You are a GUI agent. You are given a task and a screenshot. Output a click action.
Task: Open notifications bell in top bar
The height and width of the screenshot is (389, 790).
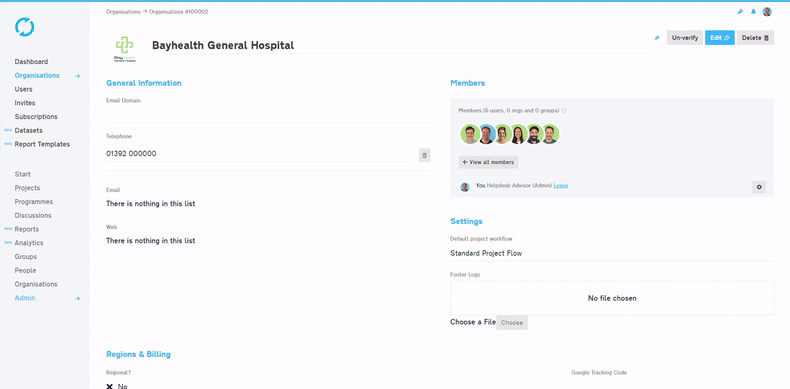click(x=753, y=12)
